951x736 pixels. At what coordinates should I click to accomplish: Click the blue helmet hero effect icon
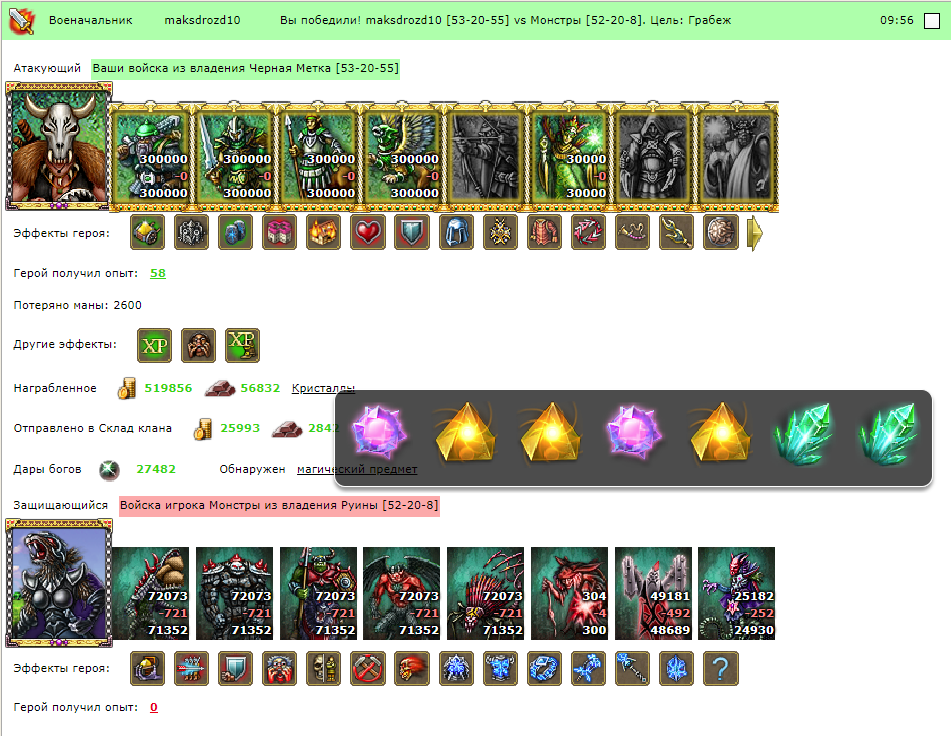(456, 232)
